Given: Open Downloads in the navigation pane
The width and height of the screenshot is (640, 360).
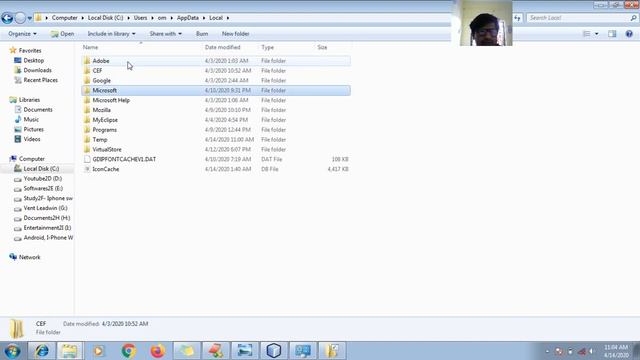Looking at the screenshot, I should [38, 70].
